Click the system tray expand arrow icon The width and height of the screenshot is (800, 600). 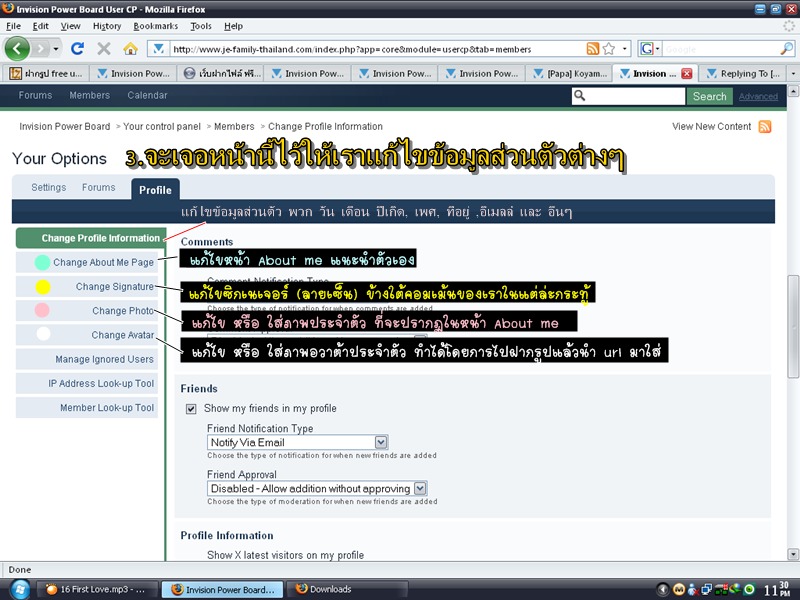tap(662, 589)
